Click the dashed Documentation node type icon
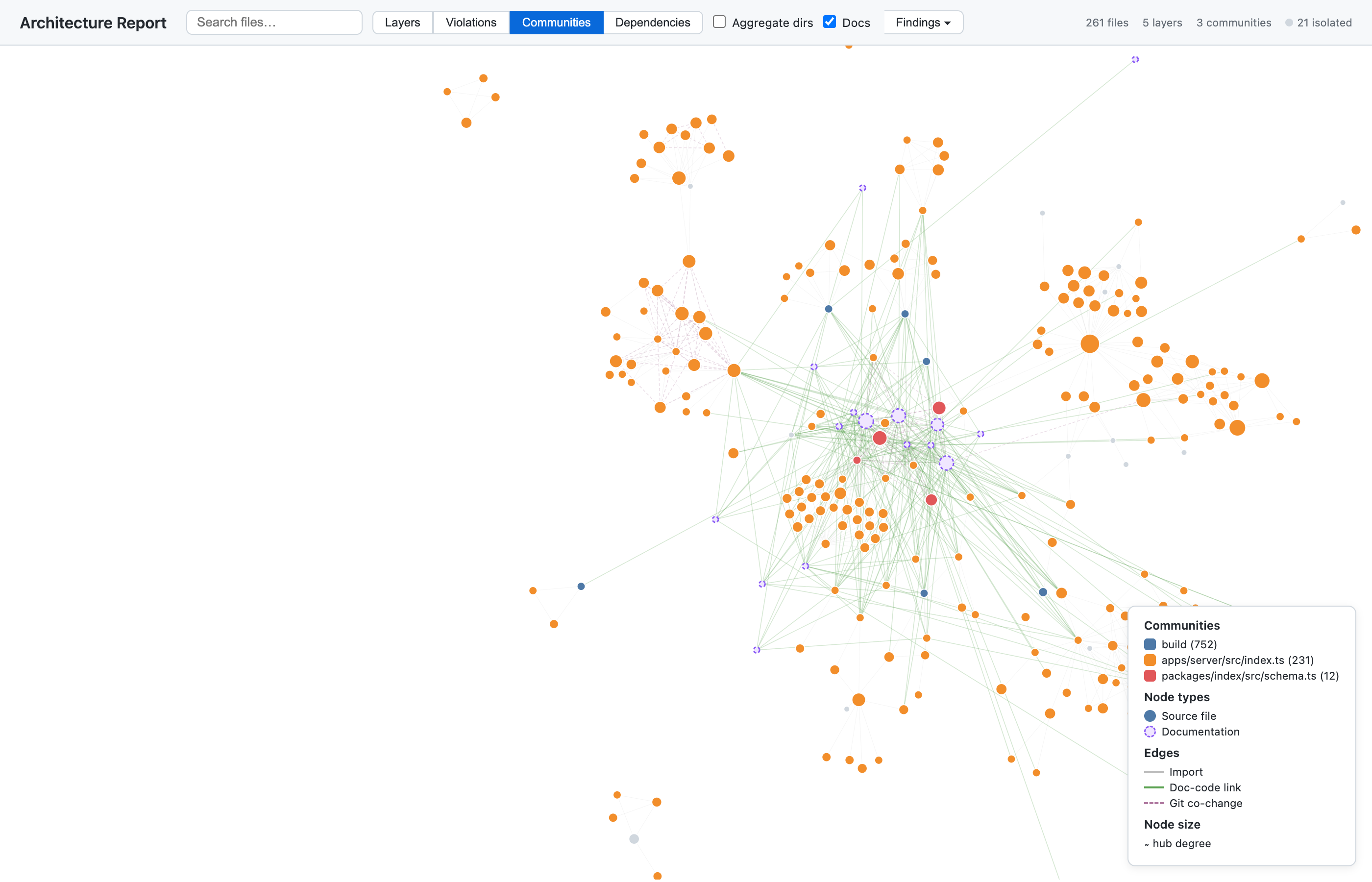Screen dimensions: 1372x882 [1150, 732]
